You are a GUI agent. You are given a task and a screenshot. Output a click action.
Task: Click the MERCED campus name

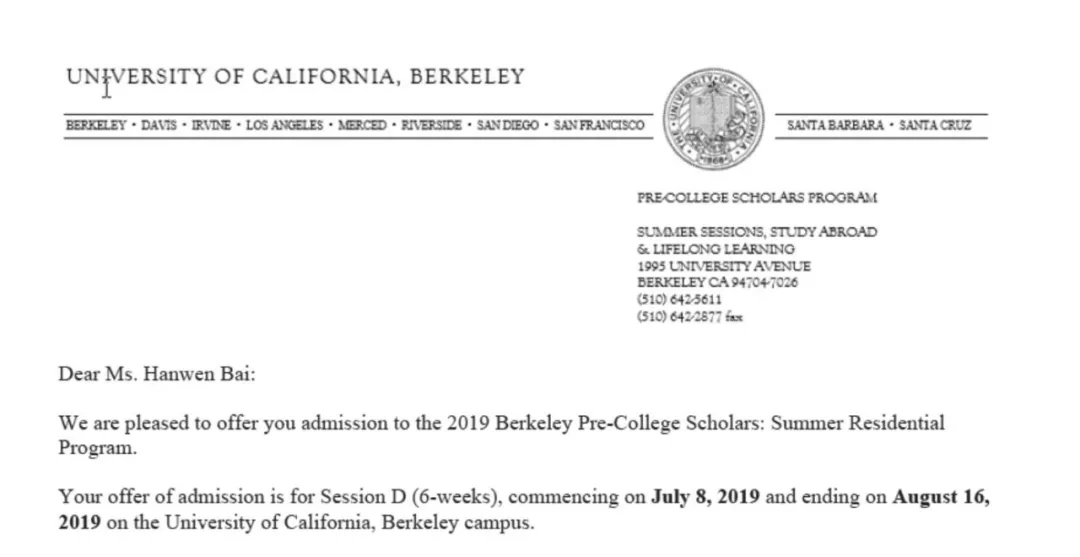(x=362, y=126)
